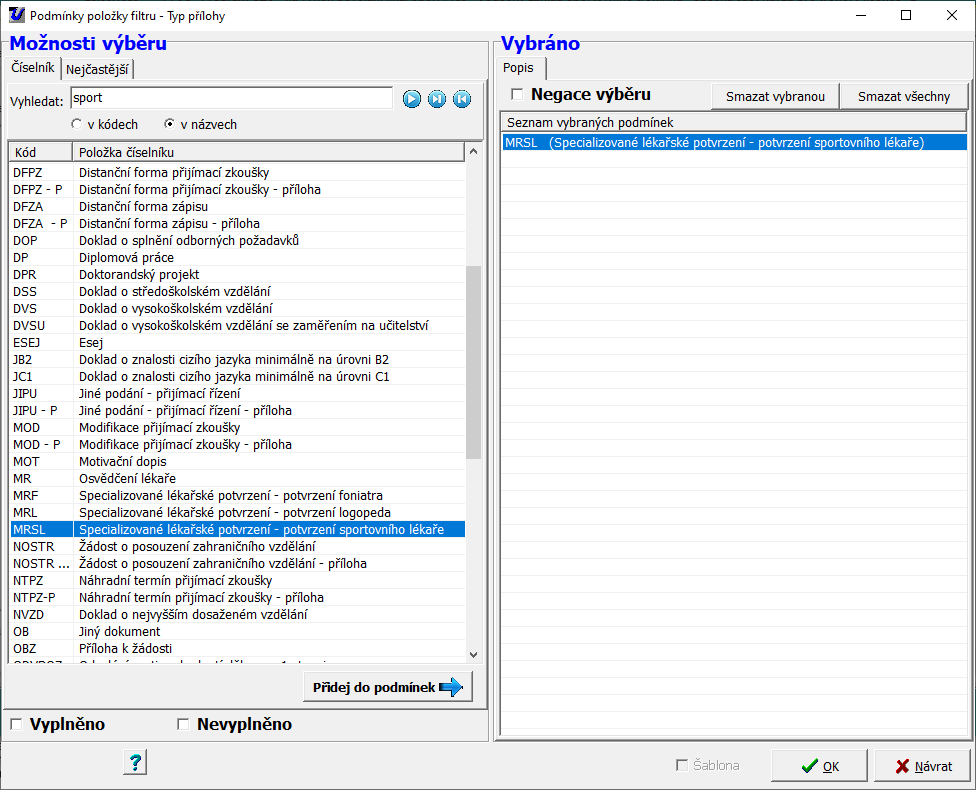Select the 'v kódech' radio option

(x=76, y=125)
